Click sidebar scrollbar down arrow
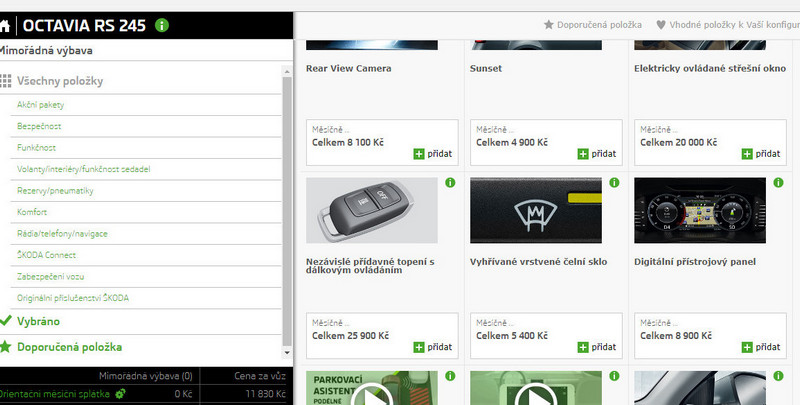 click(x=288, y=353)
